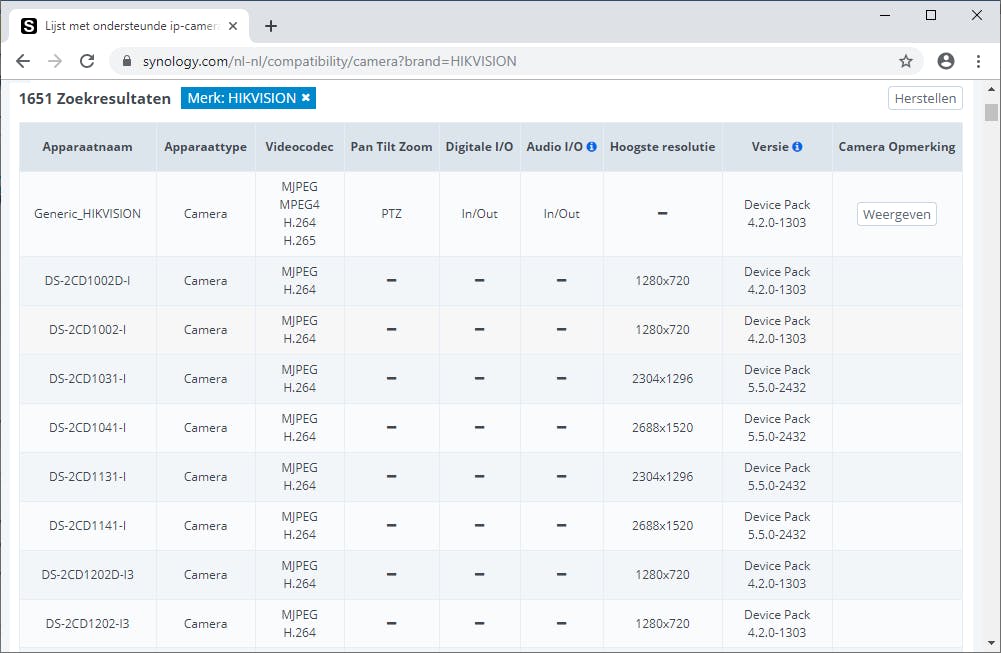The image size is (1001, 653).
Task: Reload the page
Action: click(x=87, y=61)
